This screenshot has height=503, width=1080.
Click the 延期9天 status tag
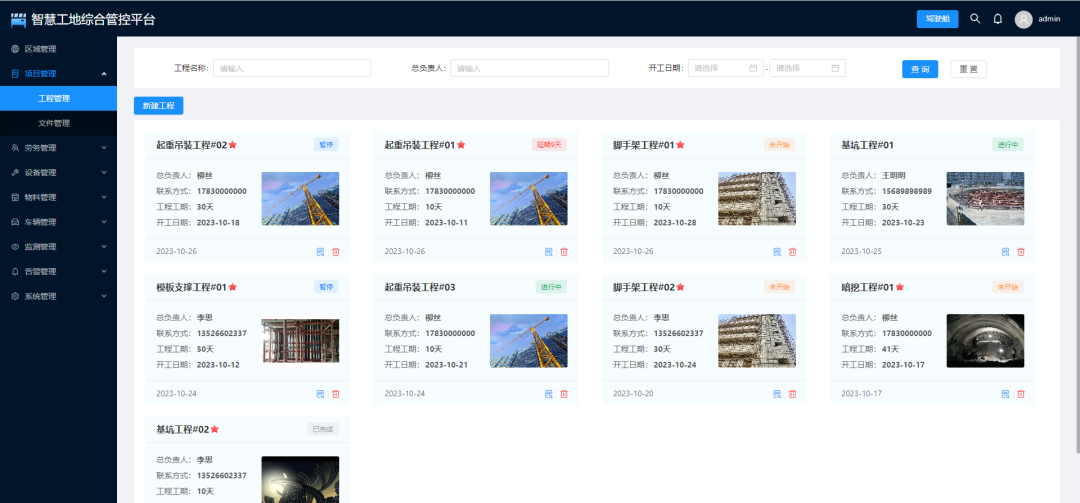click(x=549, y=145)
